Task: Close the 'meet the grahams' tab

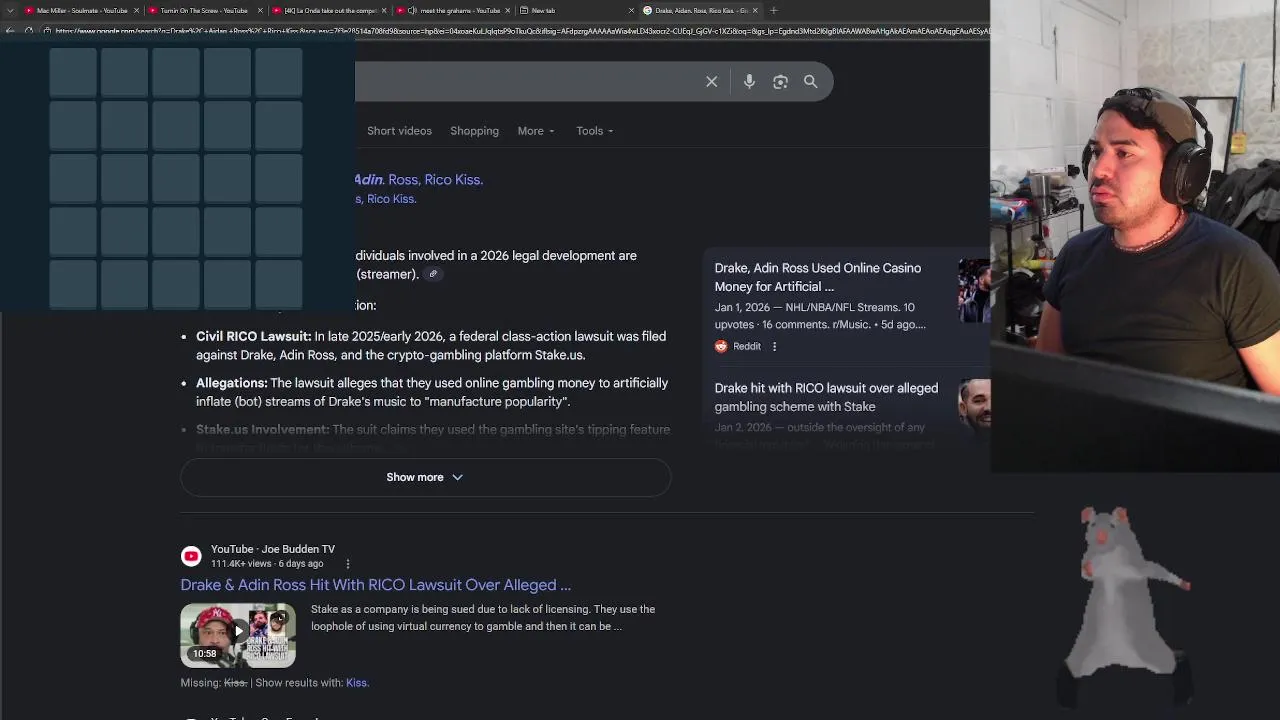Action: [x=508, y=10]
